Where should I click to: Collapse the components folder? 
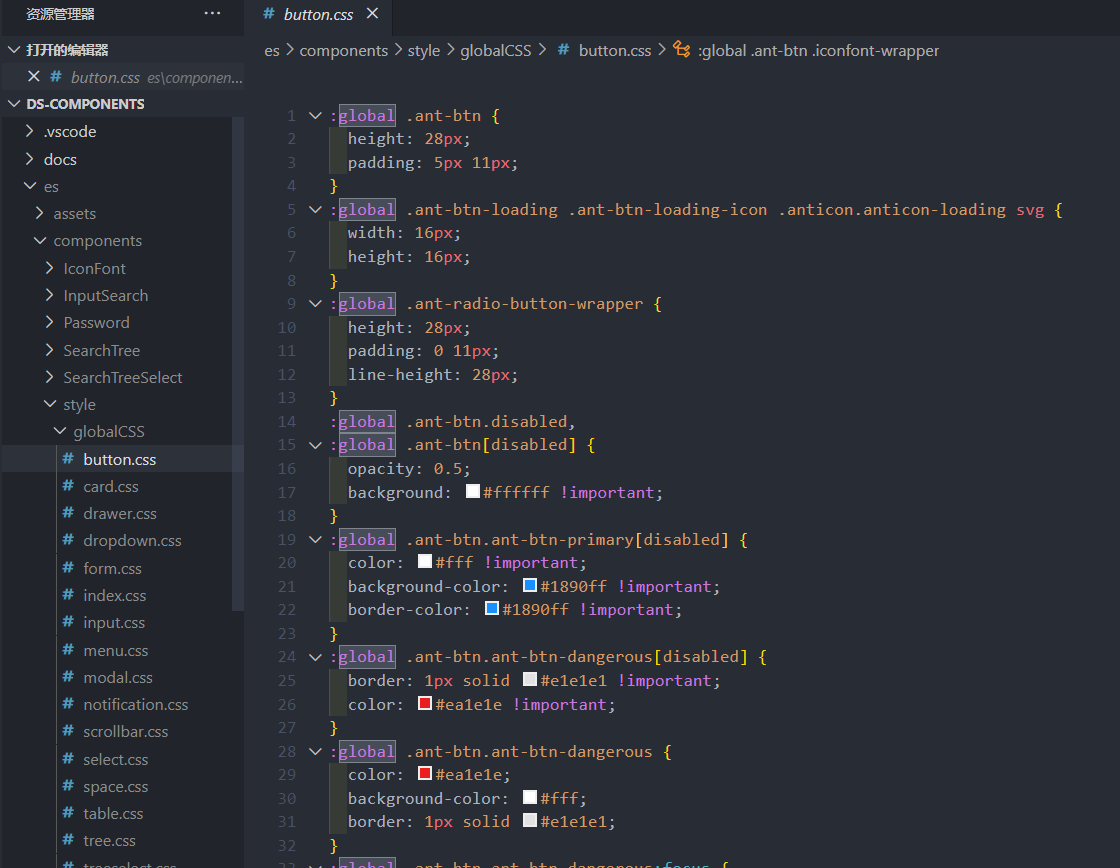[x=40, y=240]
